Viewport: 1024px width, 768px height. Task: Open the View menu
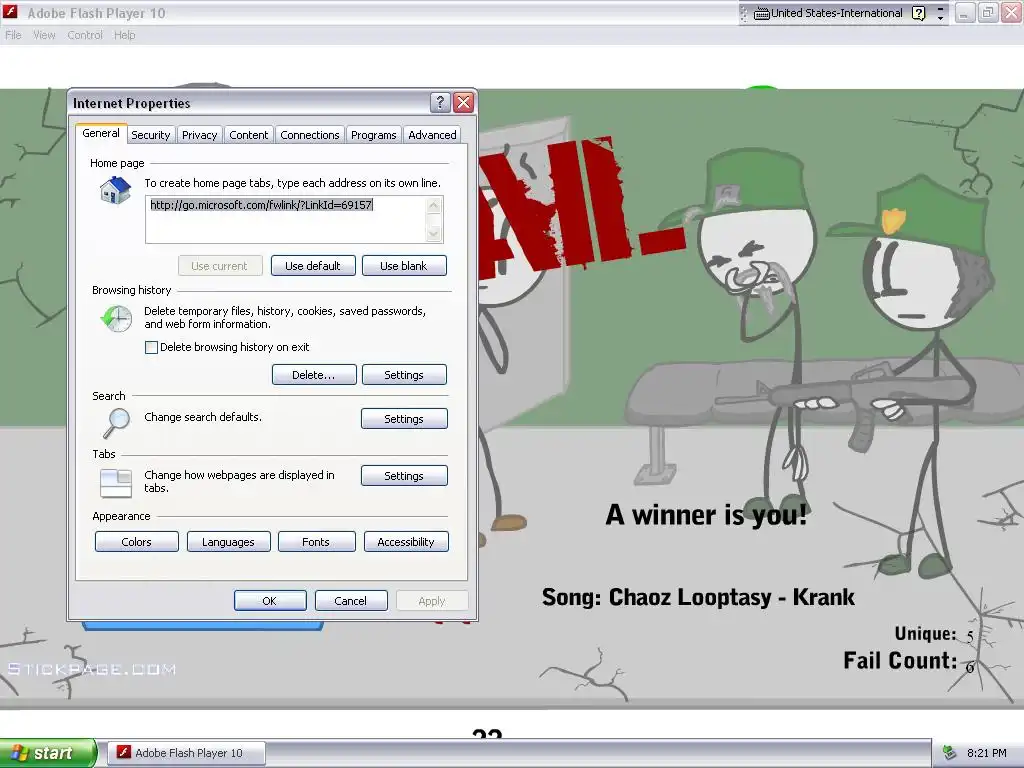point(44,35)
